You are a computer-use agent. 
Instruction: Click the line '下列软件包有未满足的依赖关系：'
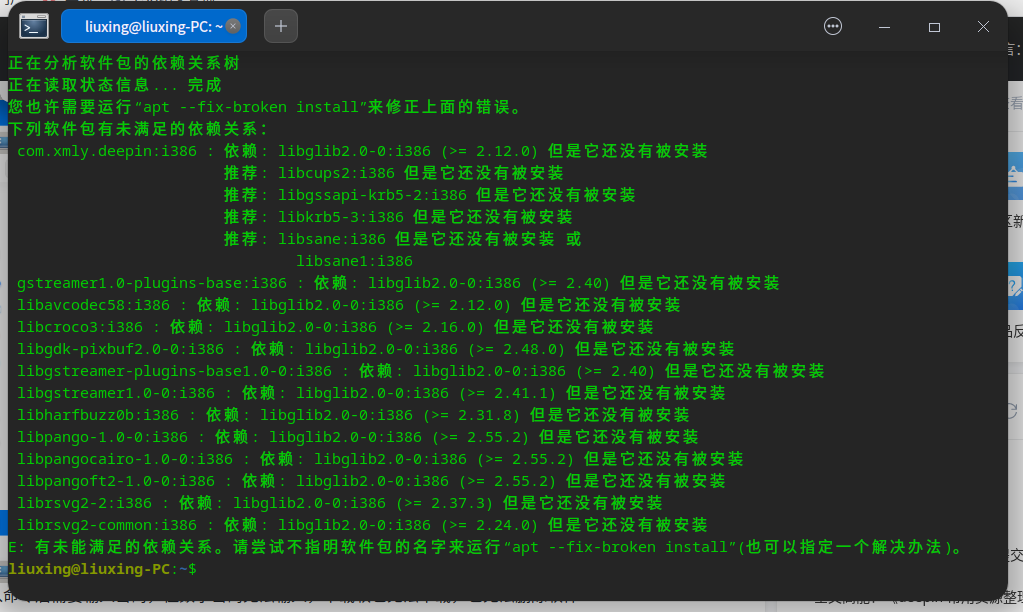click(138, 129)
